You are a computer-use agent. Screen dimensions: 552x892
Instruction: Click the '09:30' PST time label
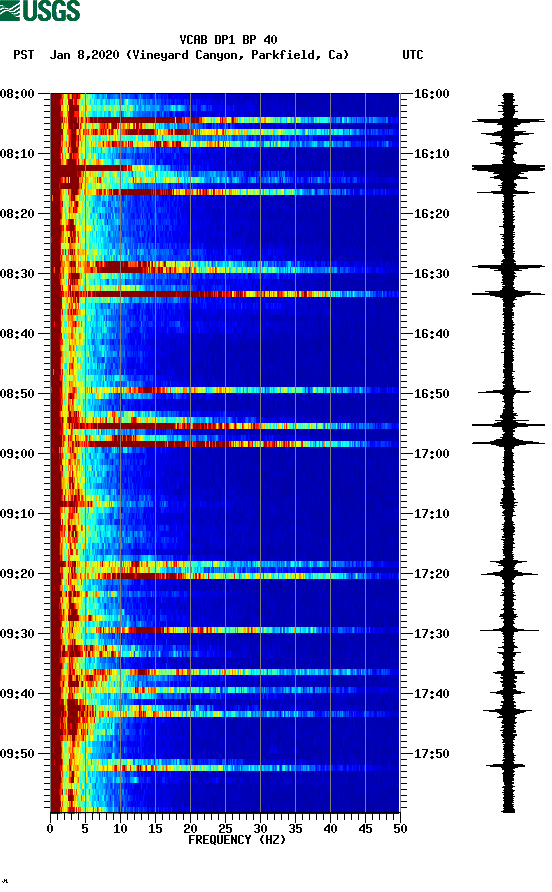tap(17, 634)
